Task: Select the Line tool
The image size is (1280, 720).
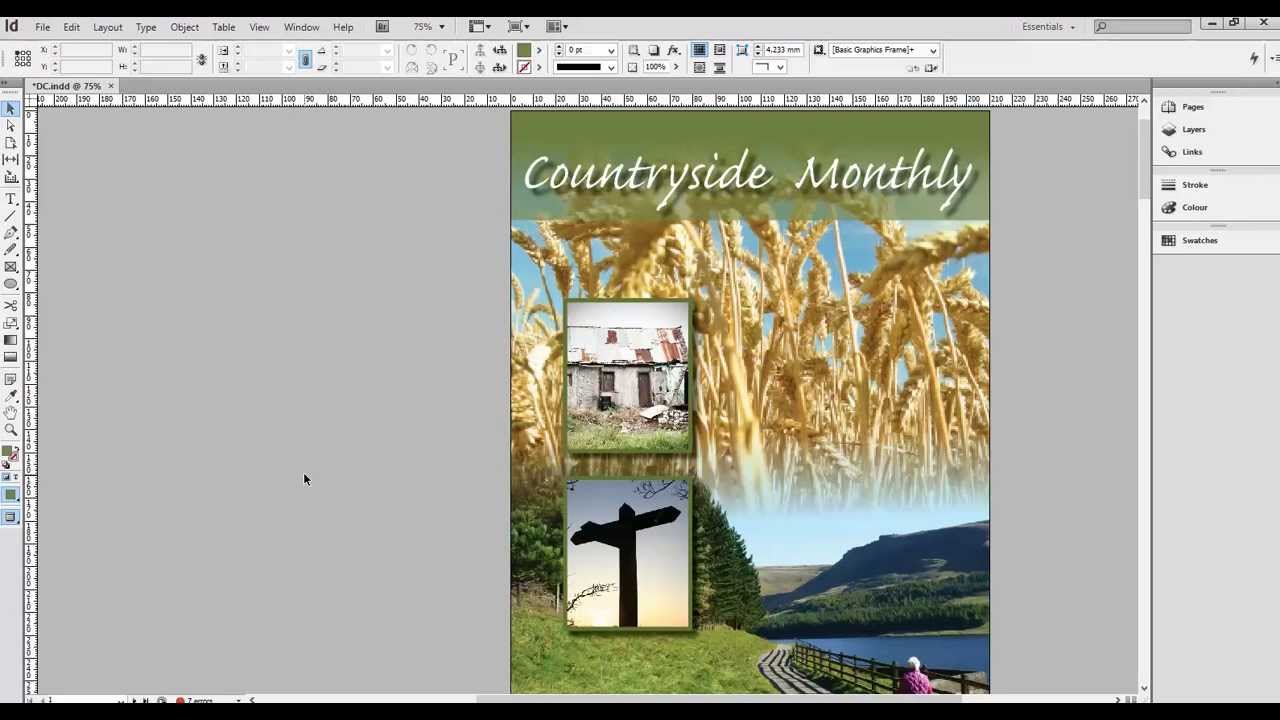Action: pos(11,215)
